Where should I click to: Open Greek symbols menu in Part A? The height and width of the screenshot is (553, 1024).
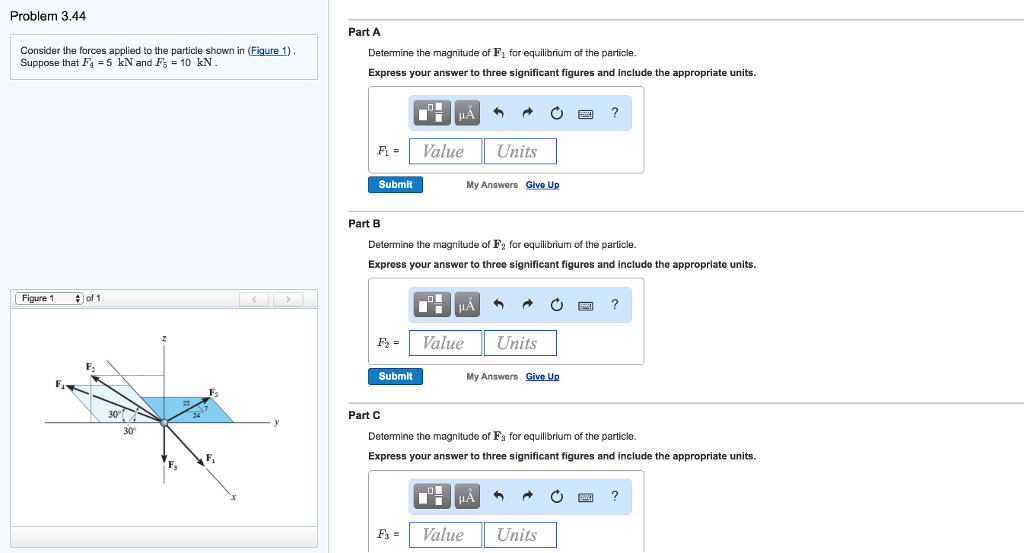467,113
